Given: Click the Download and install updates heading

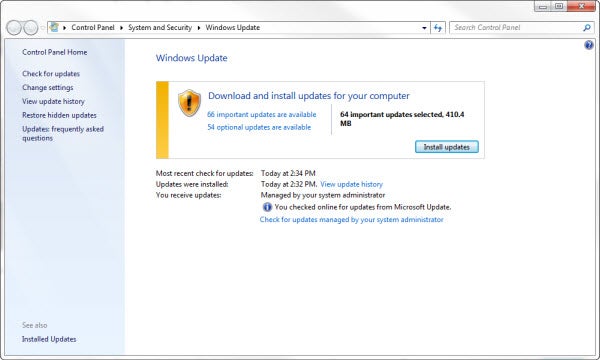Looking at the screenshot, I should pyautogui.click(x=308, y=96).
